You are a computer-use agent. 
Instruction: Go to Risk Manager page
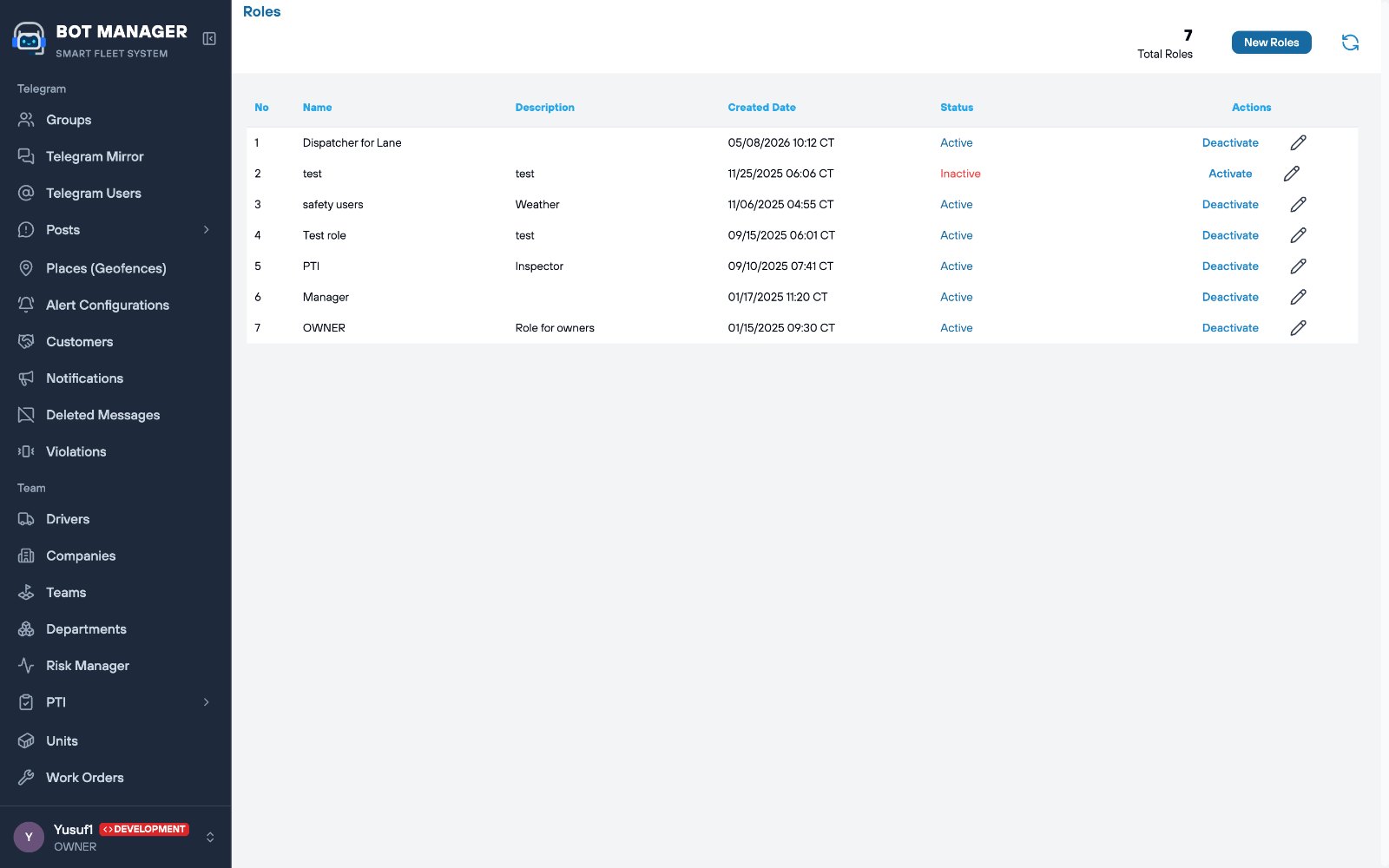[115, 666]
